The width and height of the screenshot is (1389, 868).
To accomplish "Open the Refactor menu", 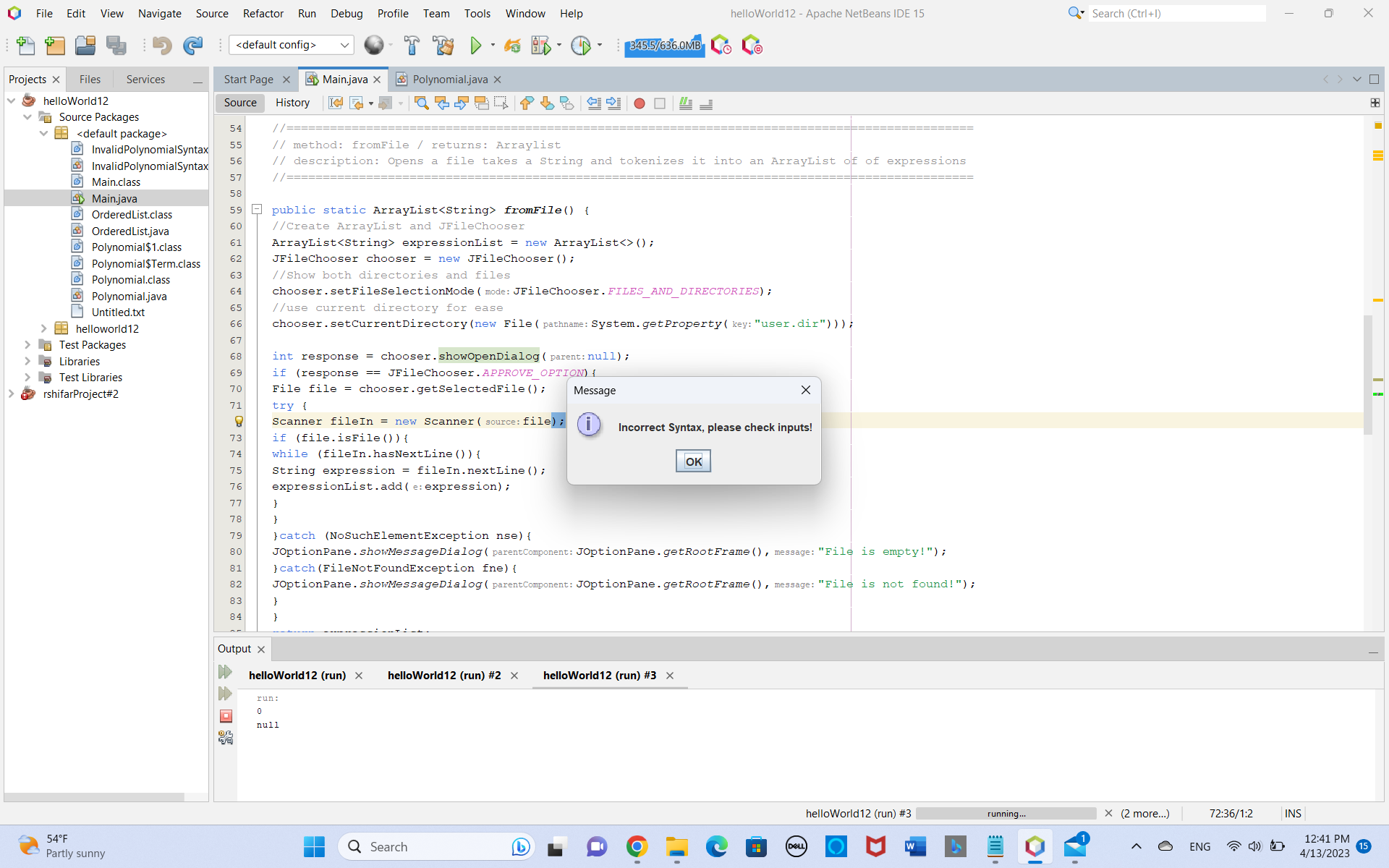I will point(263,13).
